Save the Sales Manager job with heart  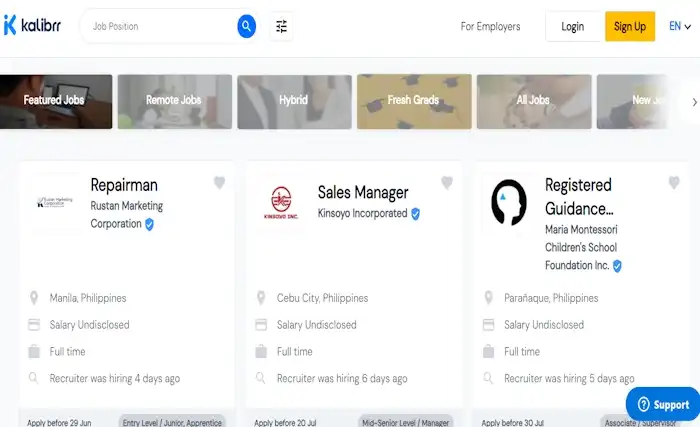(447, 183)
